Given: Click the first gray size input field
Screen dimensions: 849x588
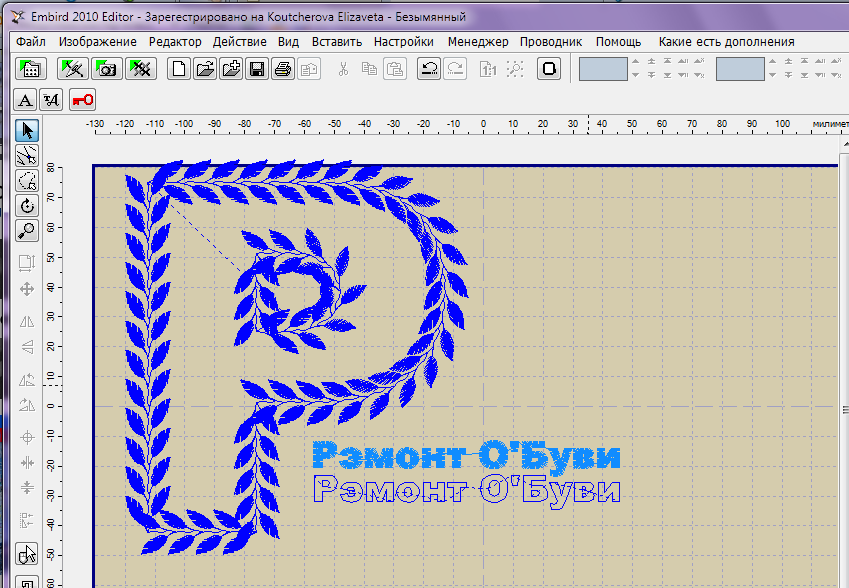Looking at the screenshot, I should click(603, 69).
